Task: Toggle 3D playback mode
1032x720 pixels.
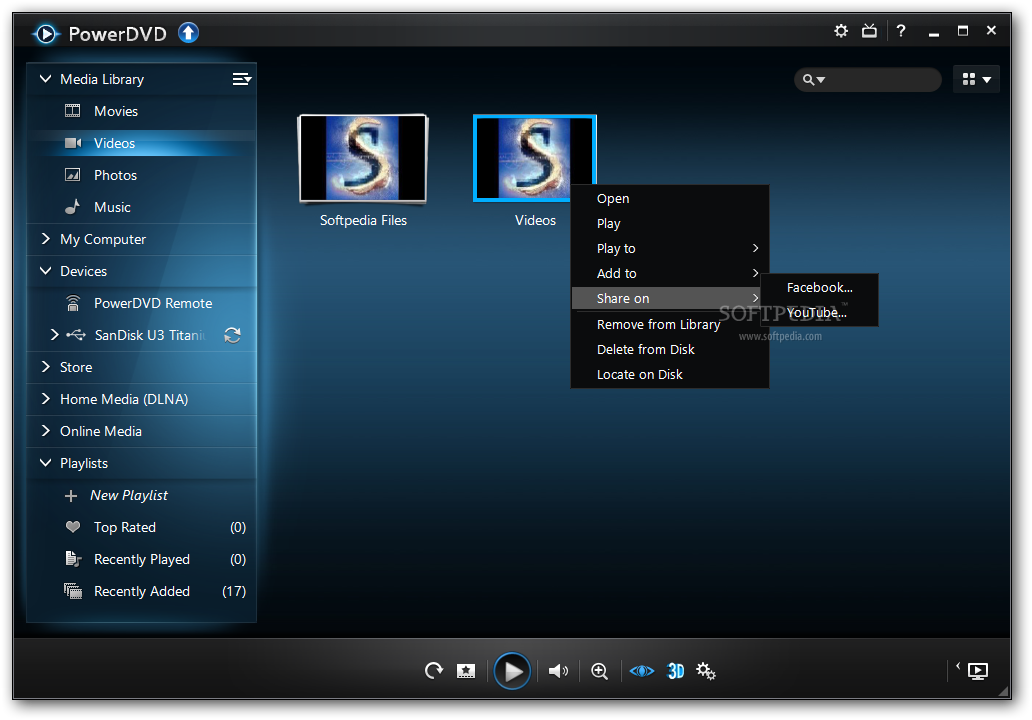Action: coord(675,671)
